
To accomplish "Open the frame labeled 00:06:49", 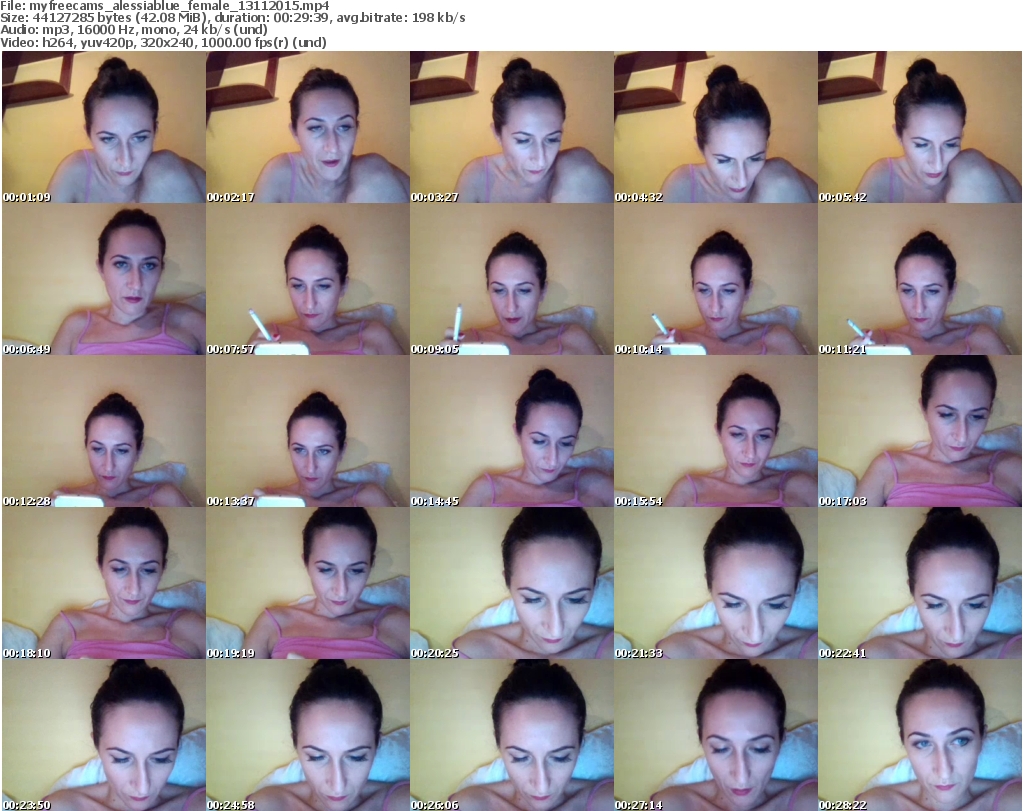I will pos(103,280).
